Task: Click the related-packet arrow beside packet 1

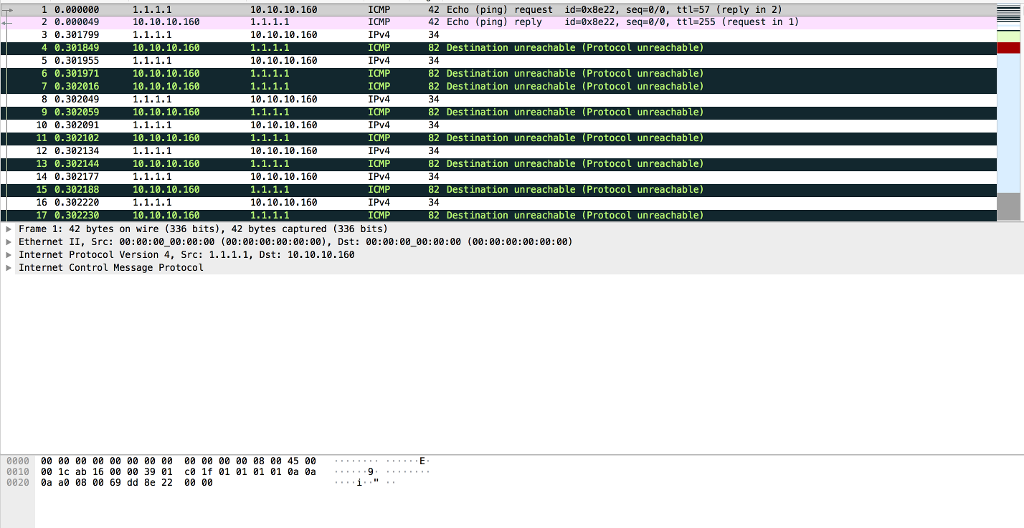Action: [7, 10]
